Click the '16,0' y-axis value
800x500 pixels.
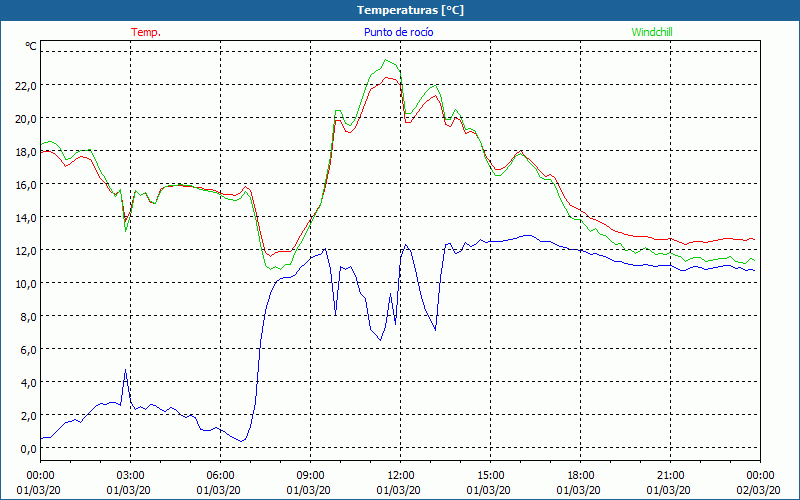[x=26, y=185]
